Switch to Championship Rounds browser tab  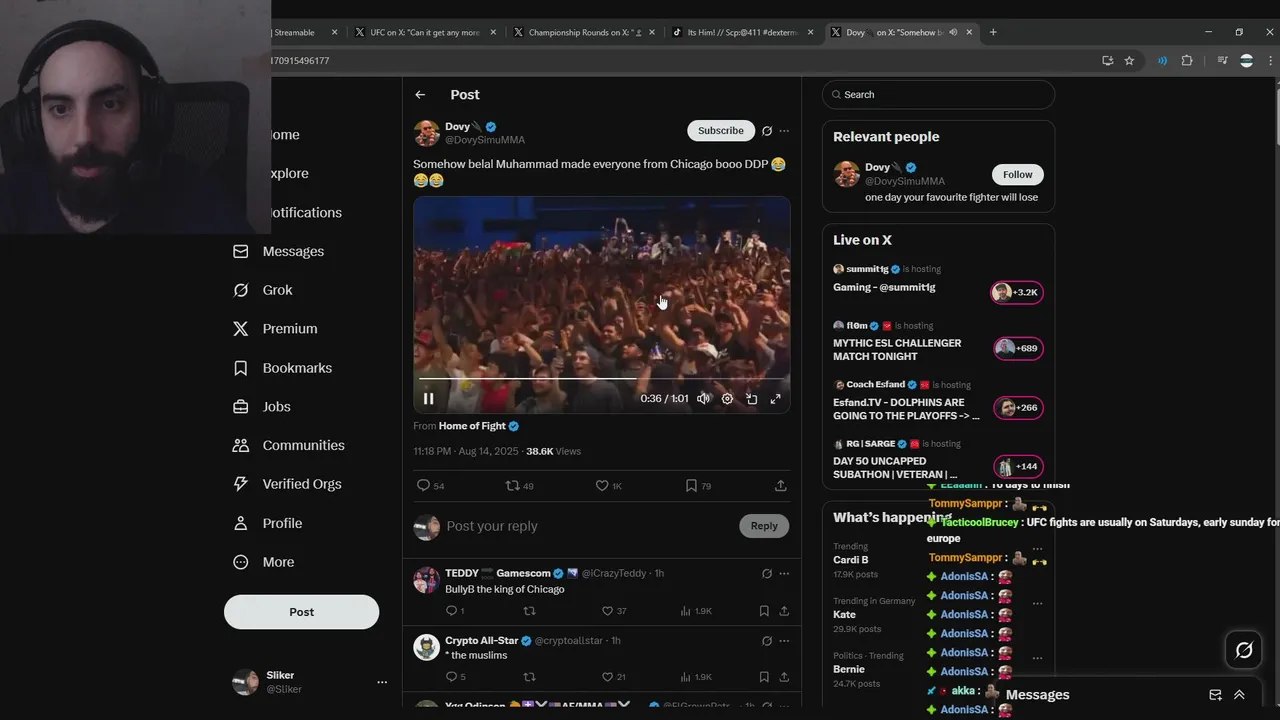click(x=583, y=32)
